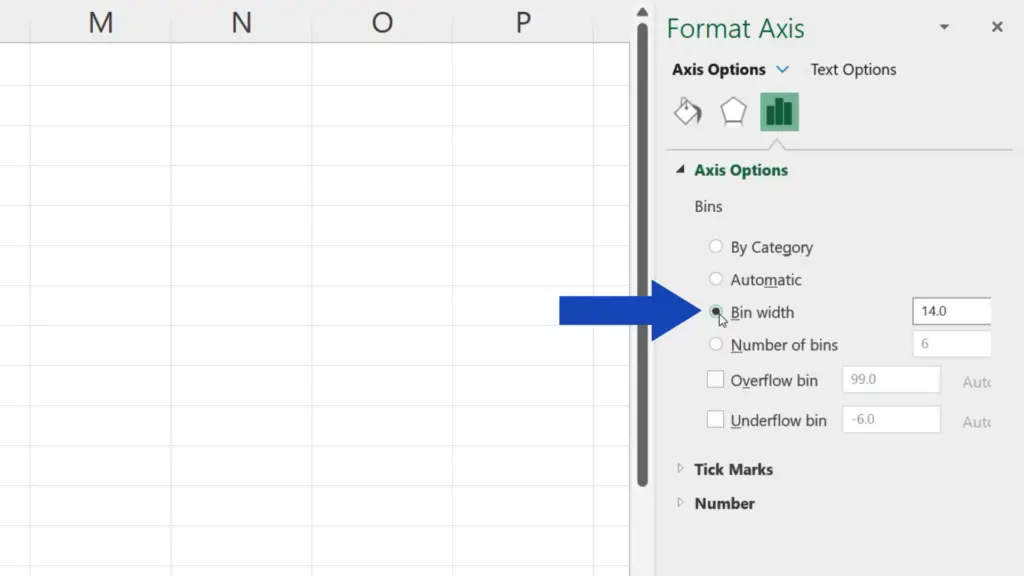Select column M header
The height and width of the screenshot is (576, 1024).
(101, 22)
